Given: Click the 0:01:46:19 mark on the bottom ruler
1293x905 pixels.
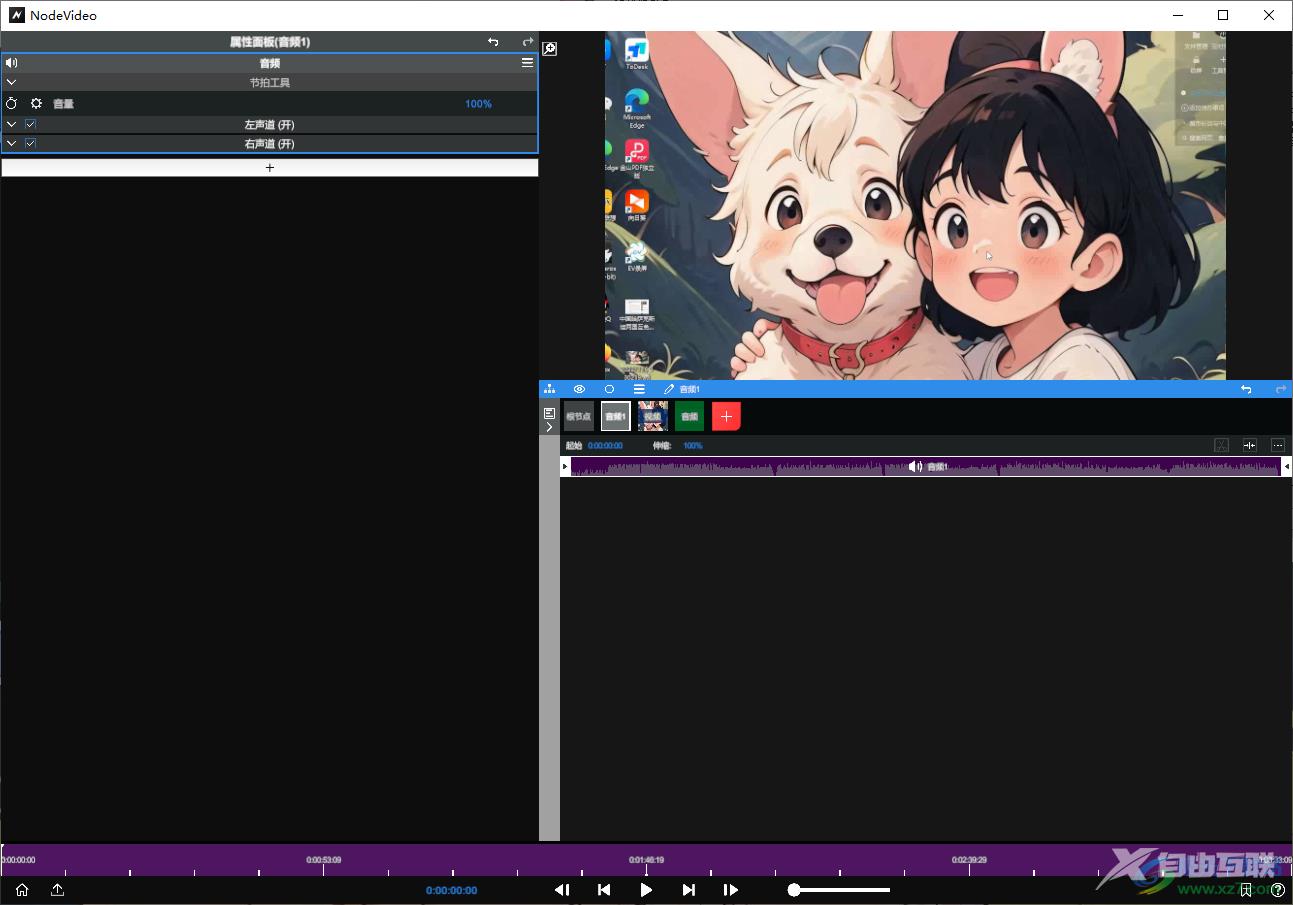Looking at the screenshot, I should 646,860.
